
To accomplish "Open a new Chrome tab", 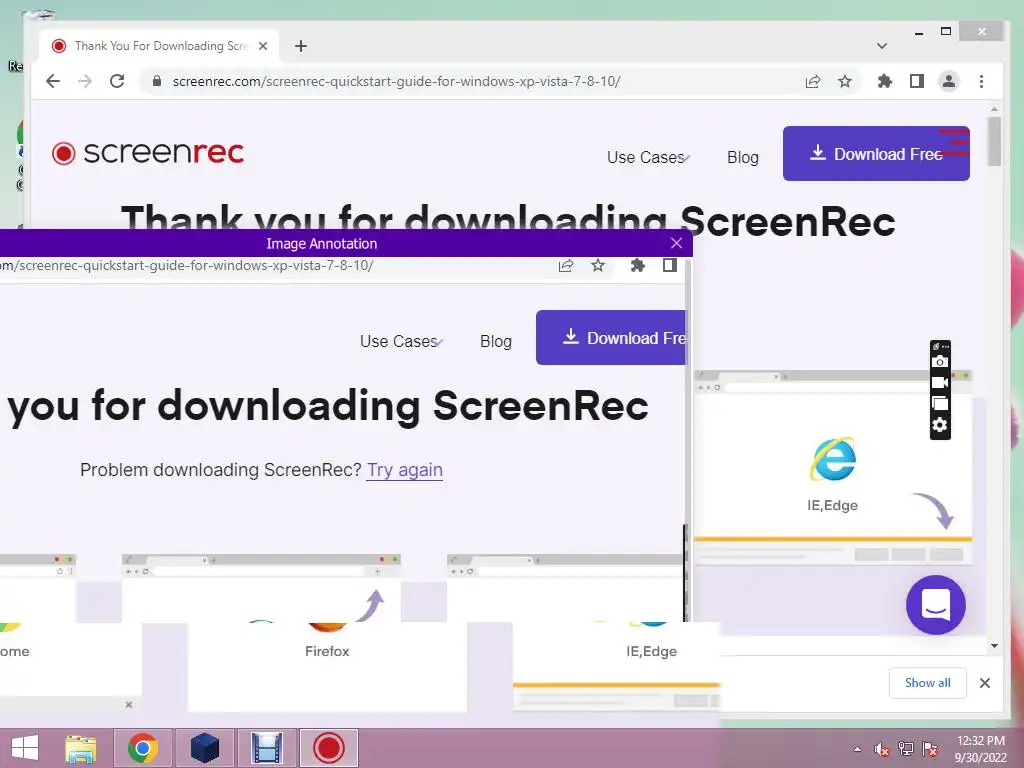I will tap(301, 46).
